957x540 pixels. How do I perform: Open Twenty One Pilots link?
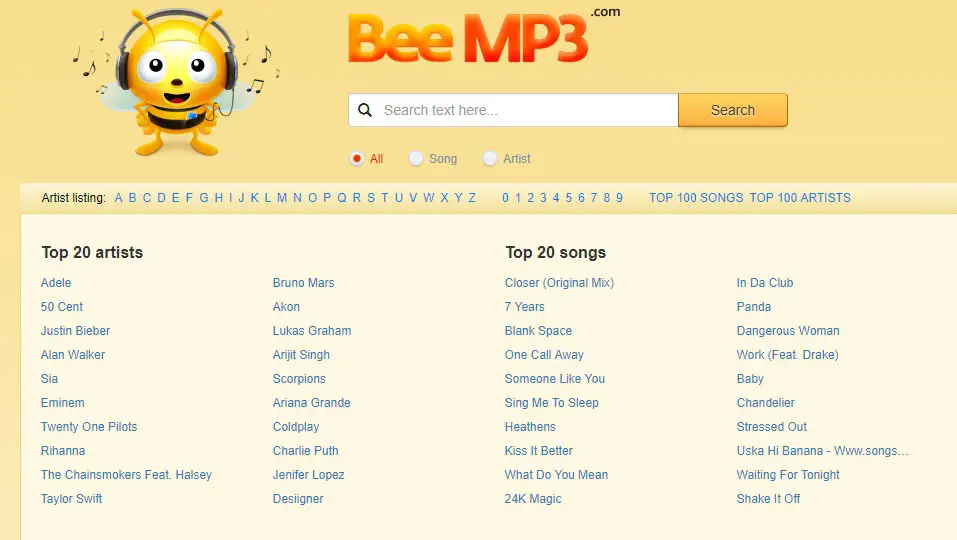pos(89,427)
